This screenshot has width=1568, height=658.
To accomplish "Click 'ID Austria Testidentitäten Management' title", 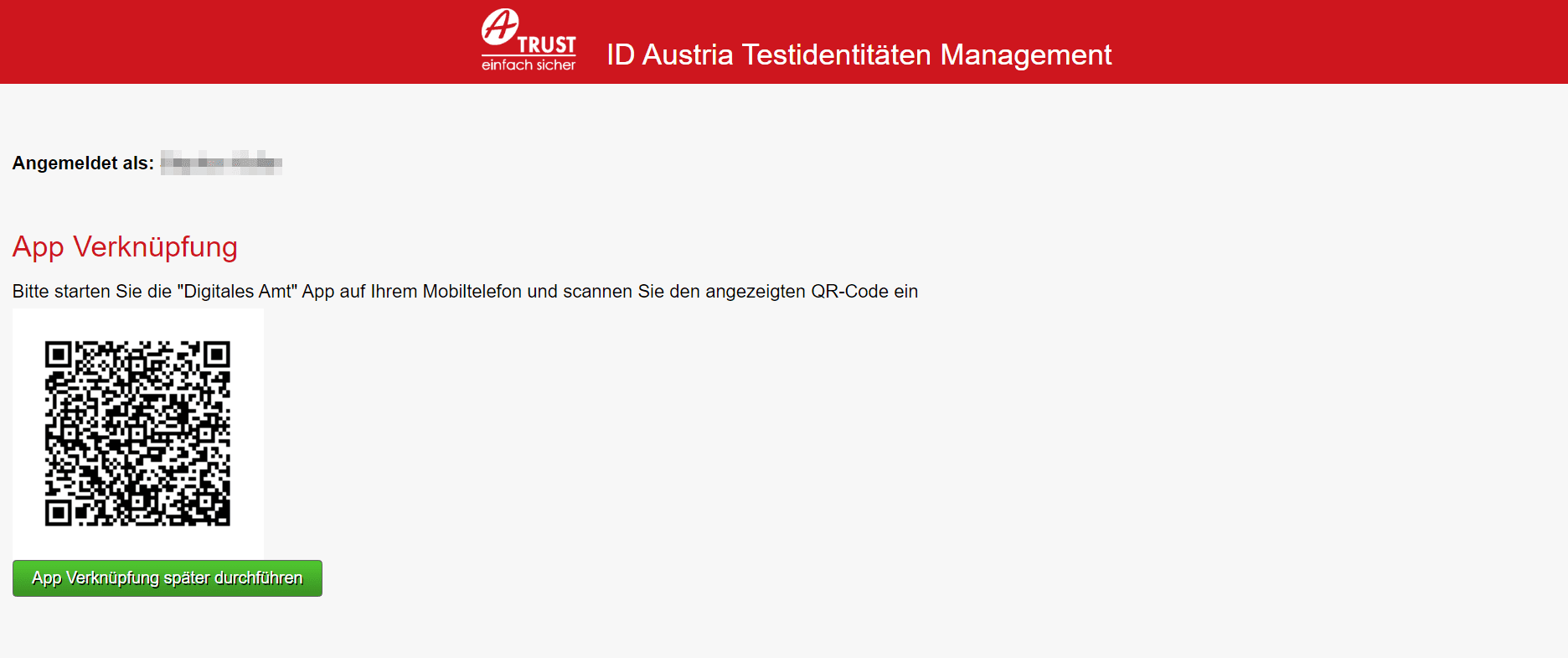I will tap(859, 54).
